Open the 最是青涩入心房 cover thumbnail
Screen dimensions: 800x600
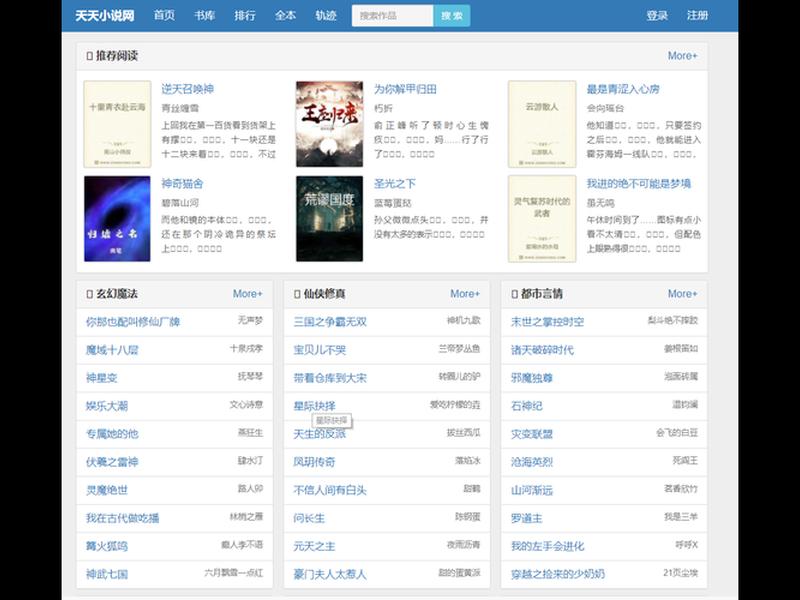click(x=542, y=124)
